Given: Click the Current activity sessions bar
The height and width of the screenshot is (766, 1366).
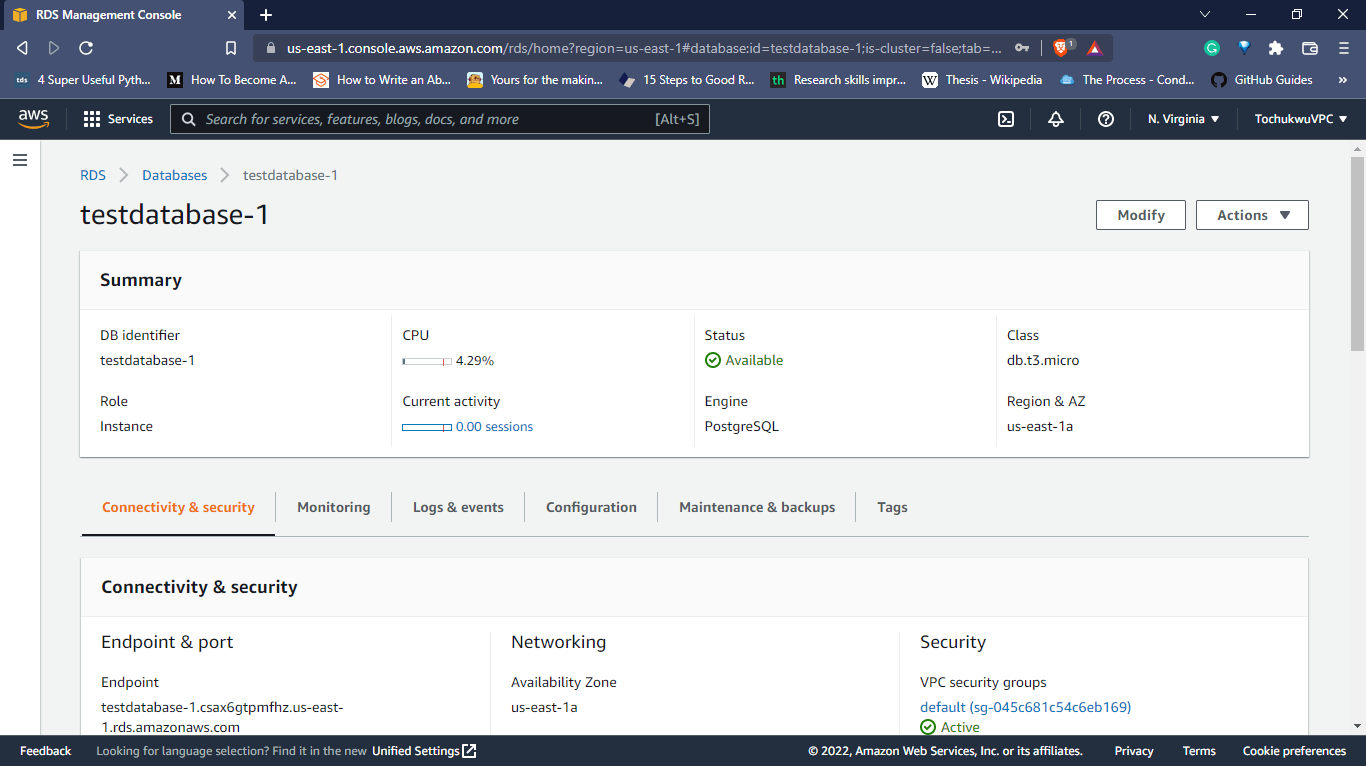Looking at the screenshot, I should tap(427, 427).
